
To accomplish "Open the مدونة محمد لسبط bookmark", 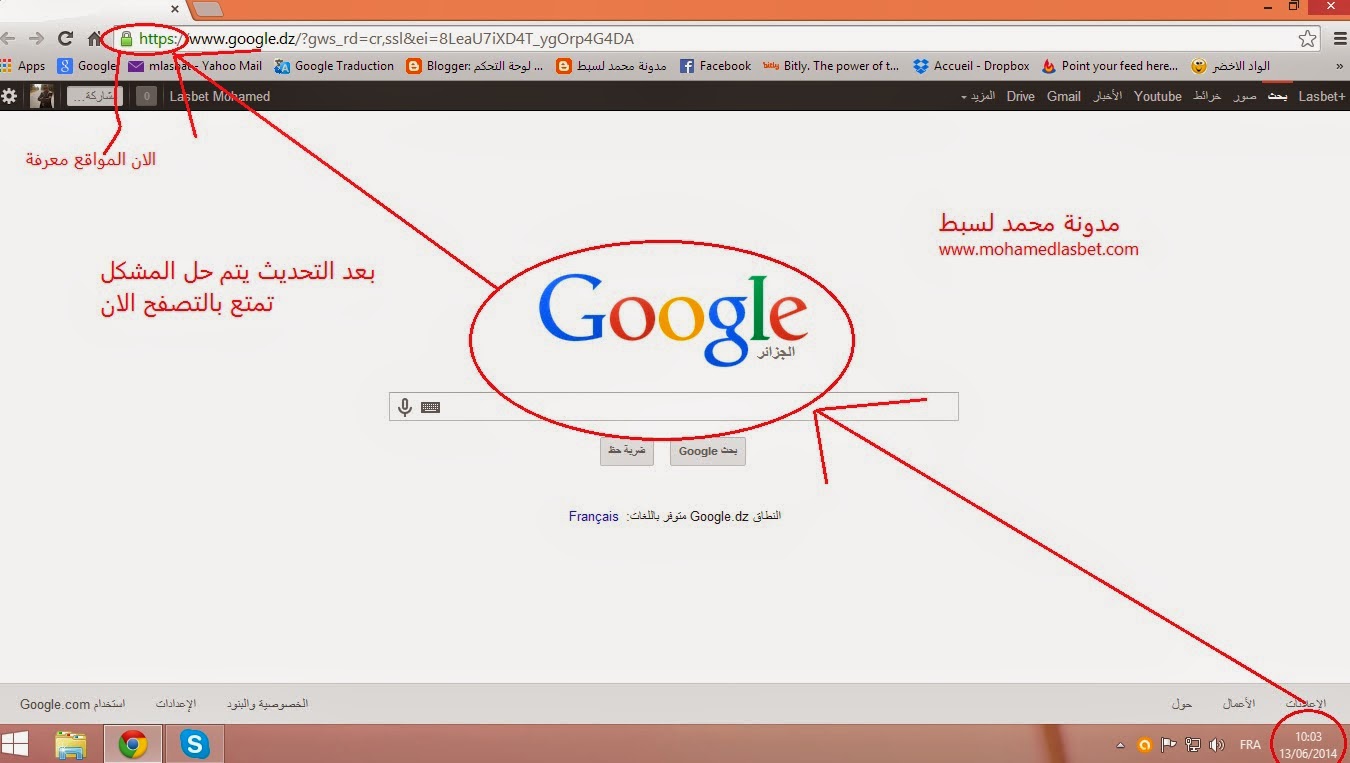I will pyautogui.click(x=611, y=66).
